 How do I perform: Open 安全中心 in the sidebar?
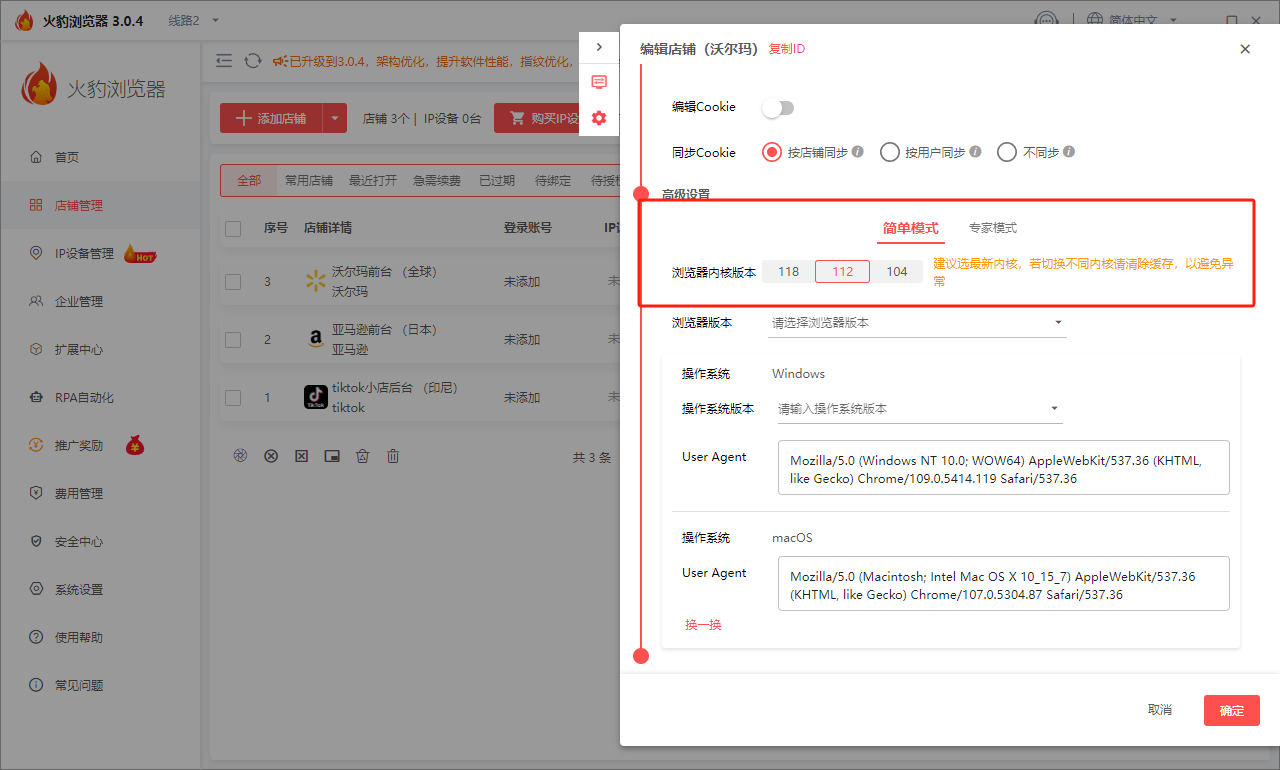[x=79, y=542]
